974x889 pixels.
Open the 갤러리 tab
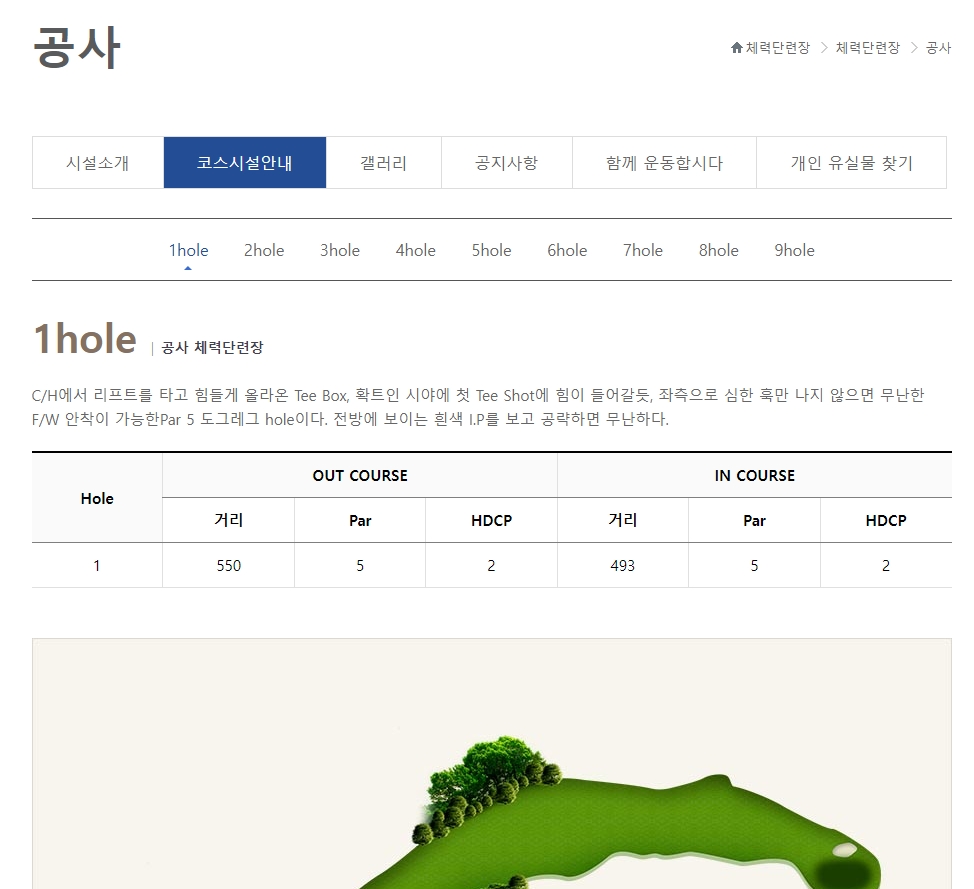pos(384,162)
